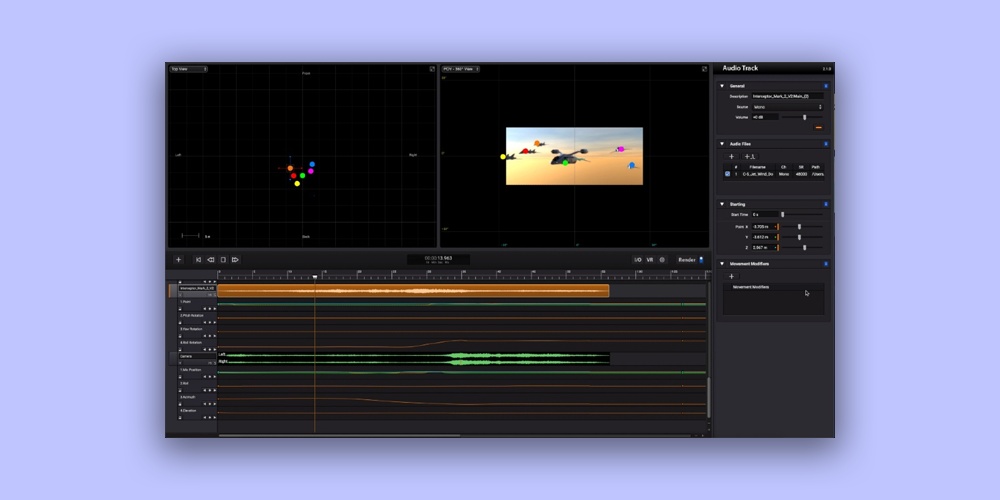1000x500 pixels.
Task: Add an audio file with plus icon
Action: click(731, 156)
